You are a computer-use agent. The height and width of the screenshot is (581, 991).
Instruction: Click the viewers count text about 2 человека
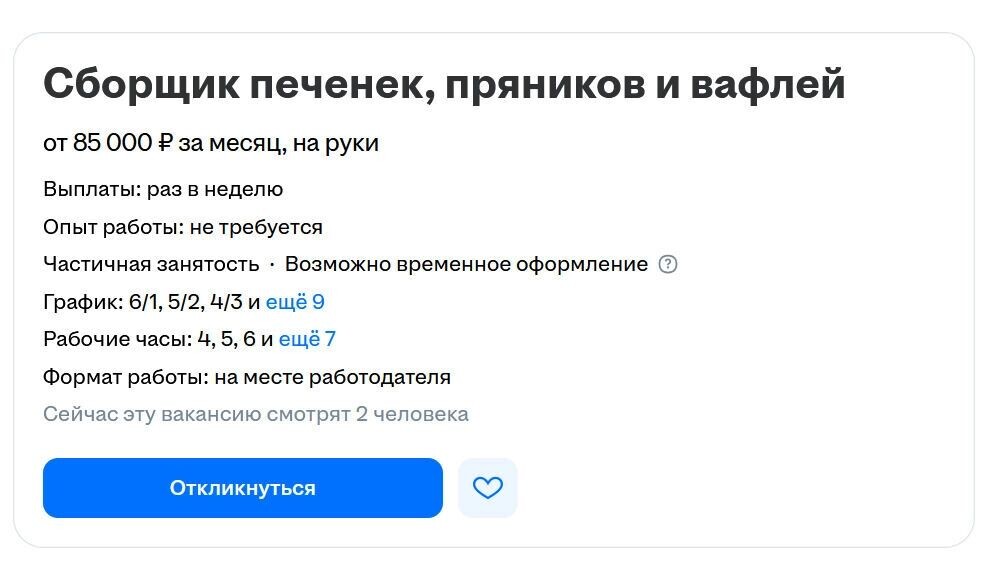255,413
